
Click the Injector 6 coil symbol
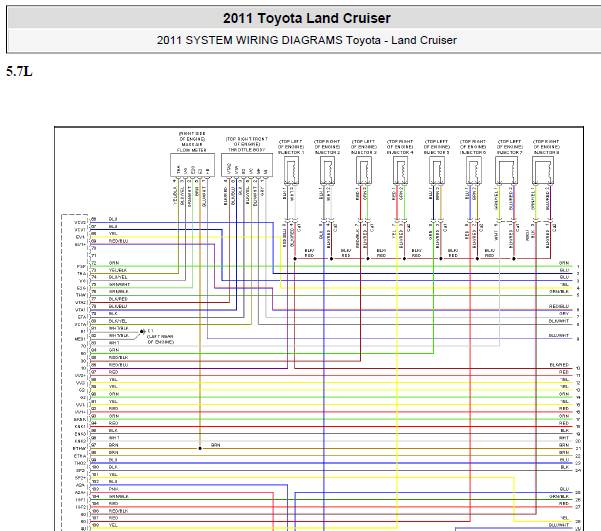(x=474, y=171)
